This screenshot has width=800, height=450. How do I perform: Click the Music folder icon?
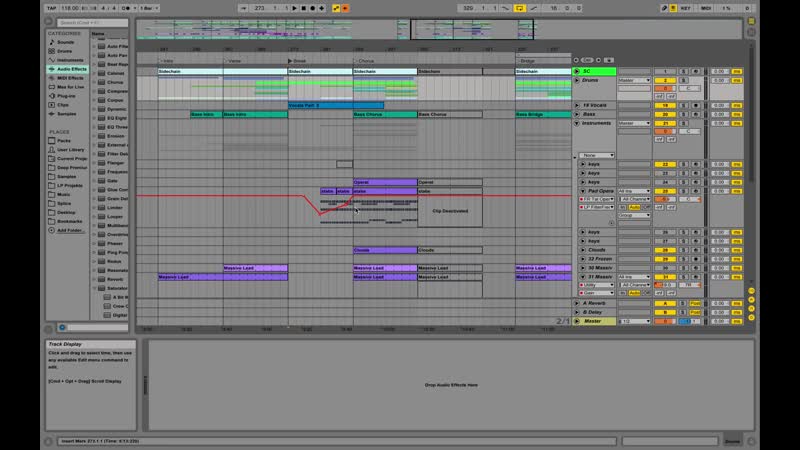(x=52, y=194)
